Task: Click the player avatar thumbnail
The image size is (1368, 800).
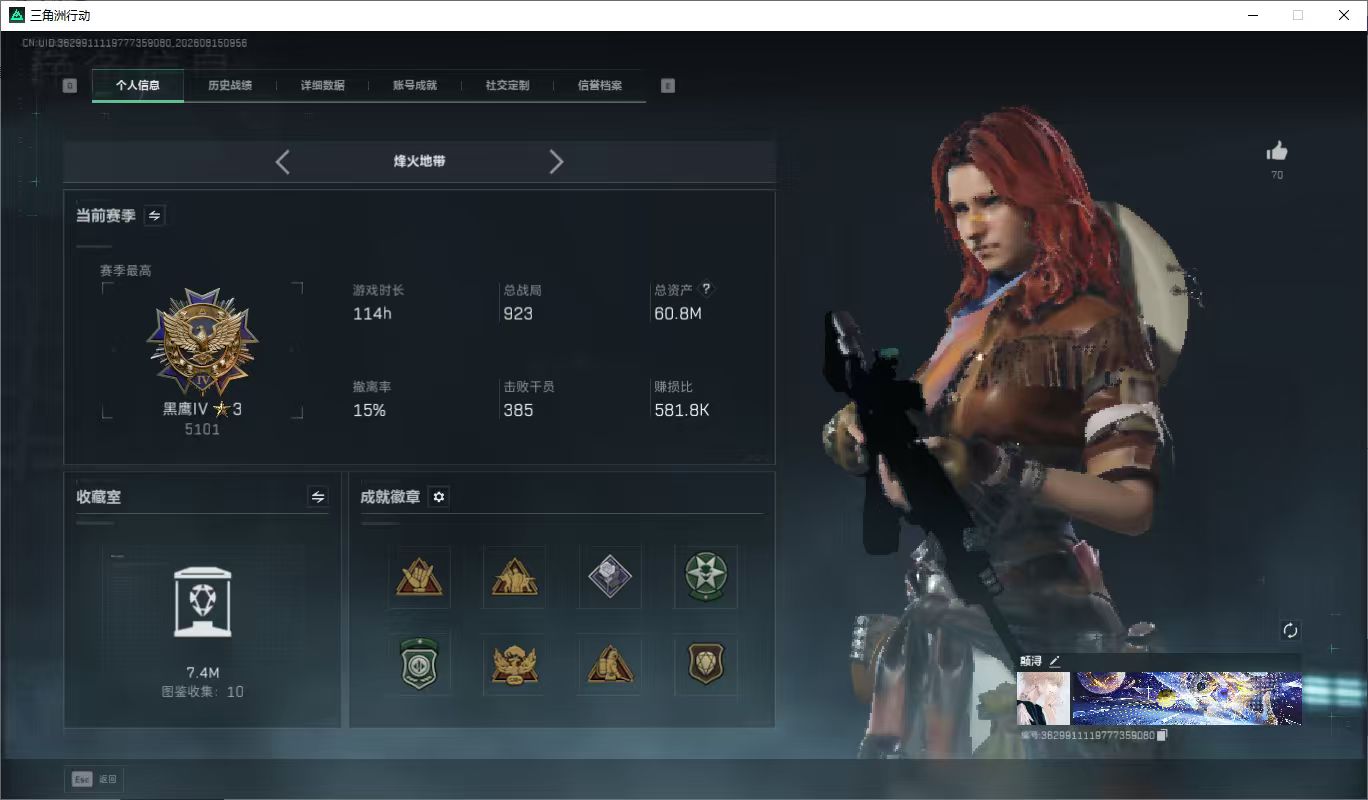Action: click(x=1043, y=698)
